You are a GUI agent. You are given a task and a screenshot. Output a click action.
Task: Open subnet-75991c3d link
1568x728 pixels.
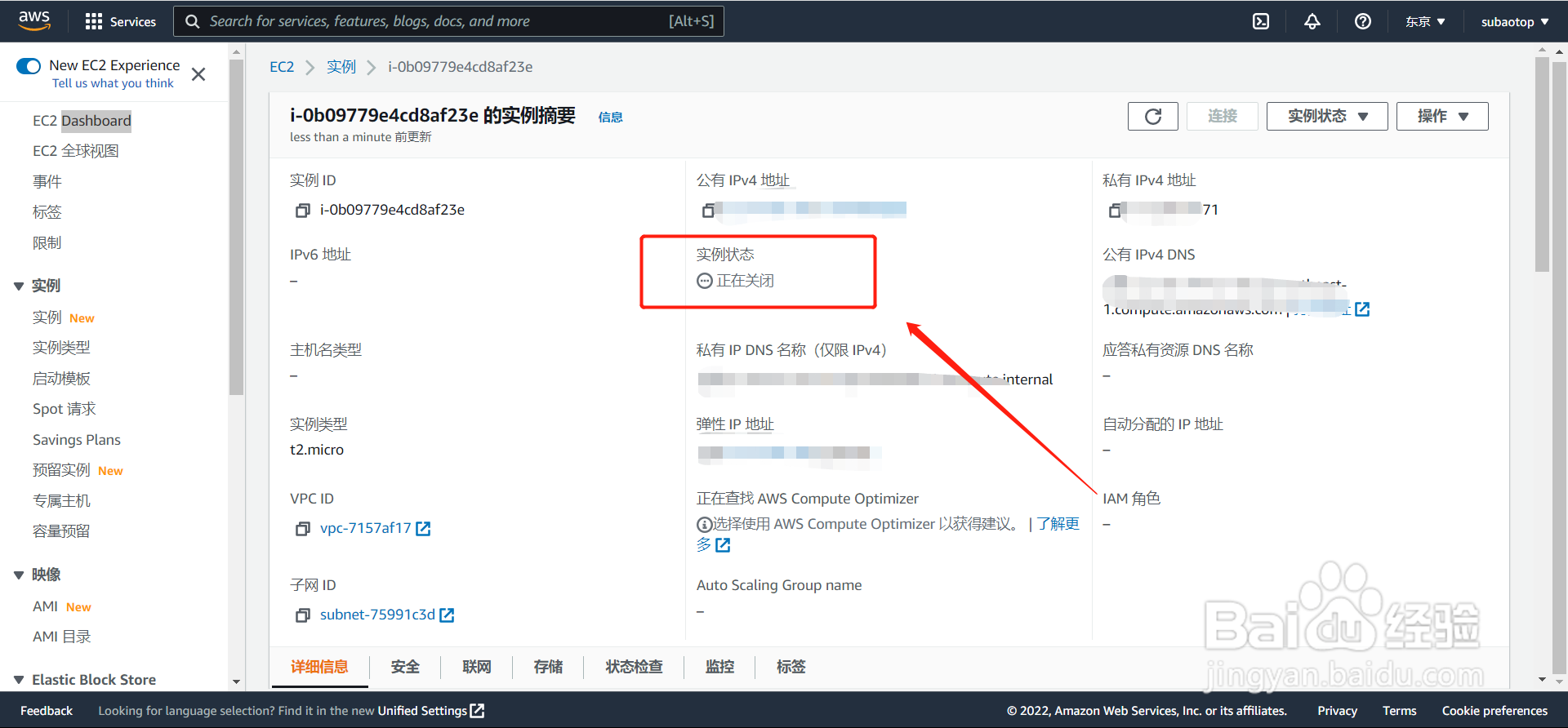pyautogui.click(x=377, y=615)
